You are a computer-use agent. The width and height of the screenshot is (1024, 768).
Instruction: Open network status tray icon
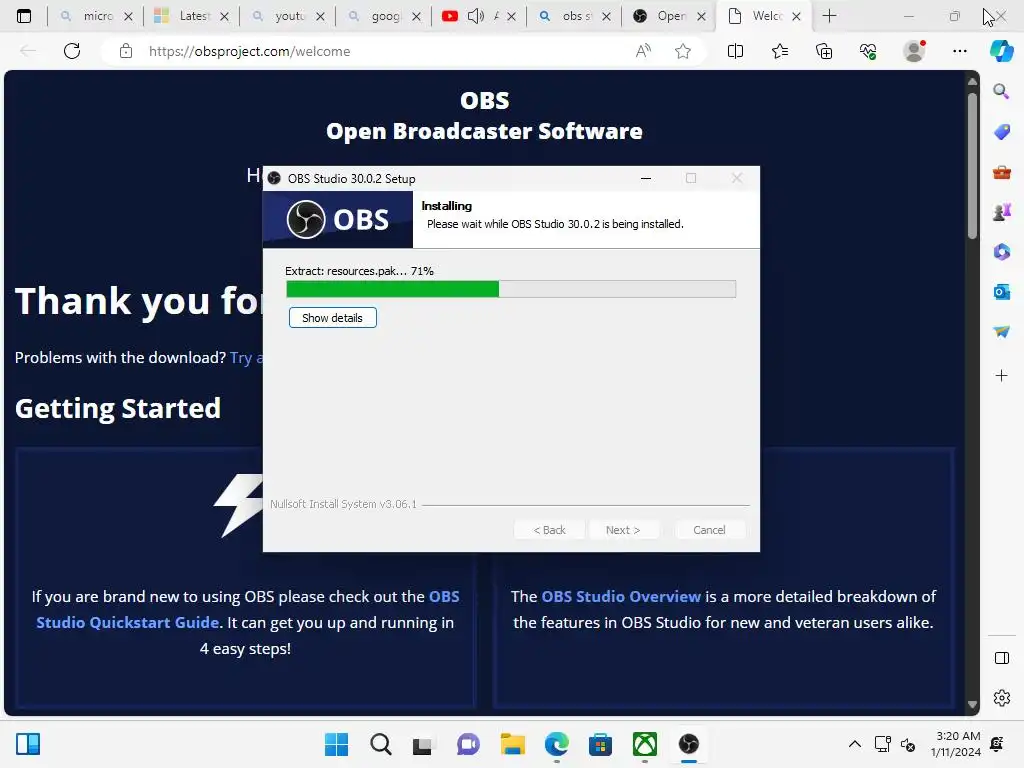click(x=882, y=744)
